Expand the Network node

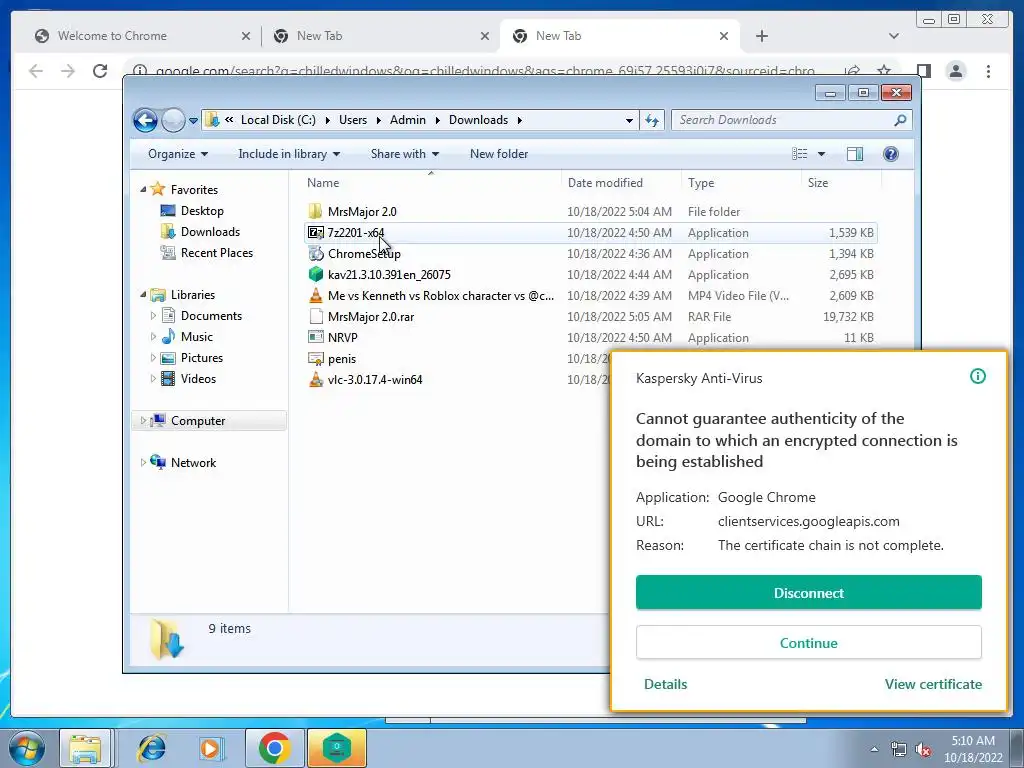pos(143,462)
